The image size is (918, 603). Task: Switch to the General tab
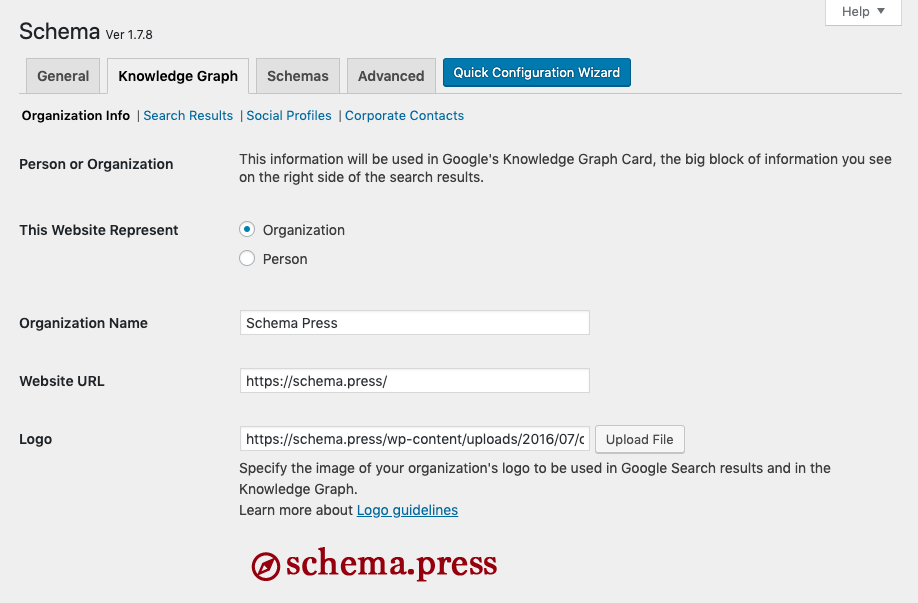point(63,76)
